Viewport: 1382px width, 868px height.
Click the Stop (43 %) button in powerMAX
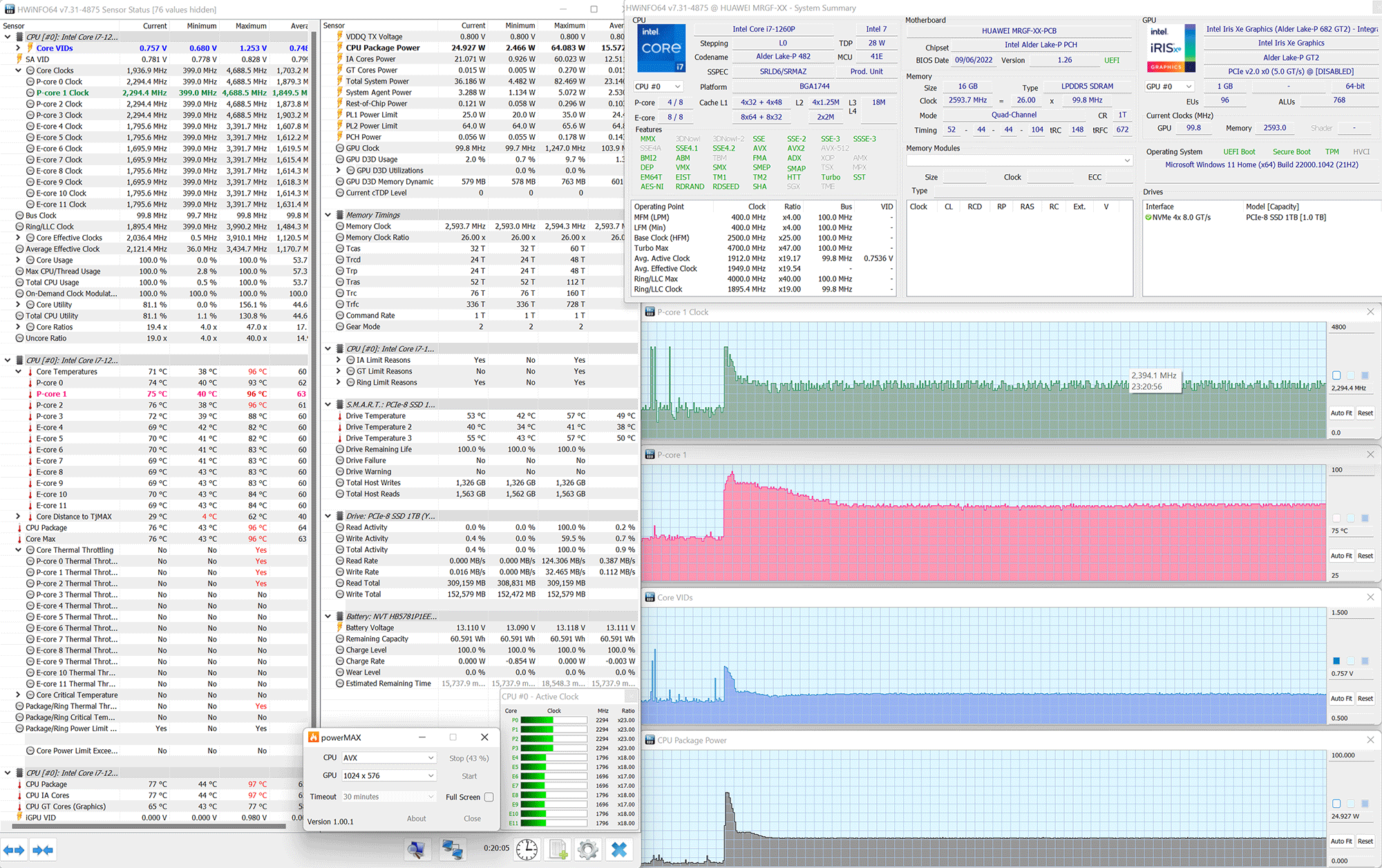(x=468, y=758)
